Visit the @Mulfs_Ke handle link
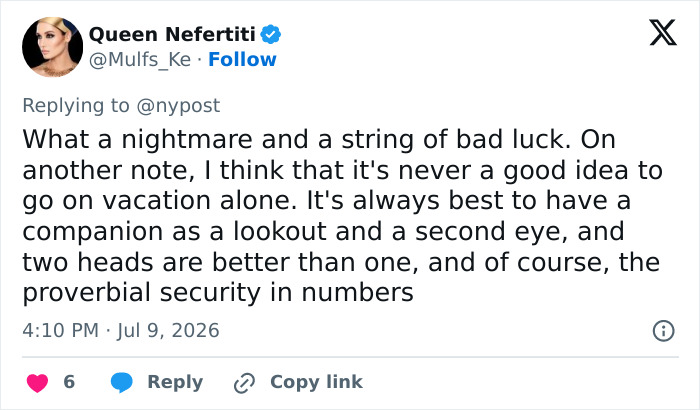Image resolution: width=700 pixels, height=410 pixels. (x=140, y=60)
